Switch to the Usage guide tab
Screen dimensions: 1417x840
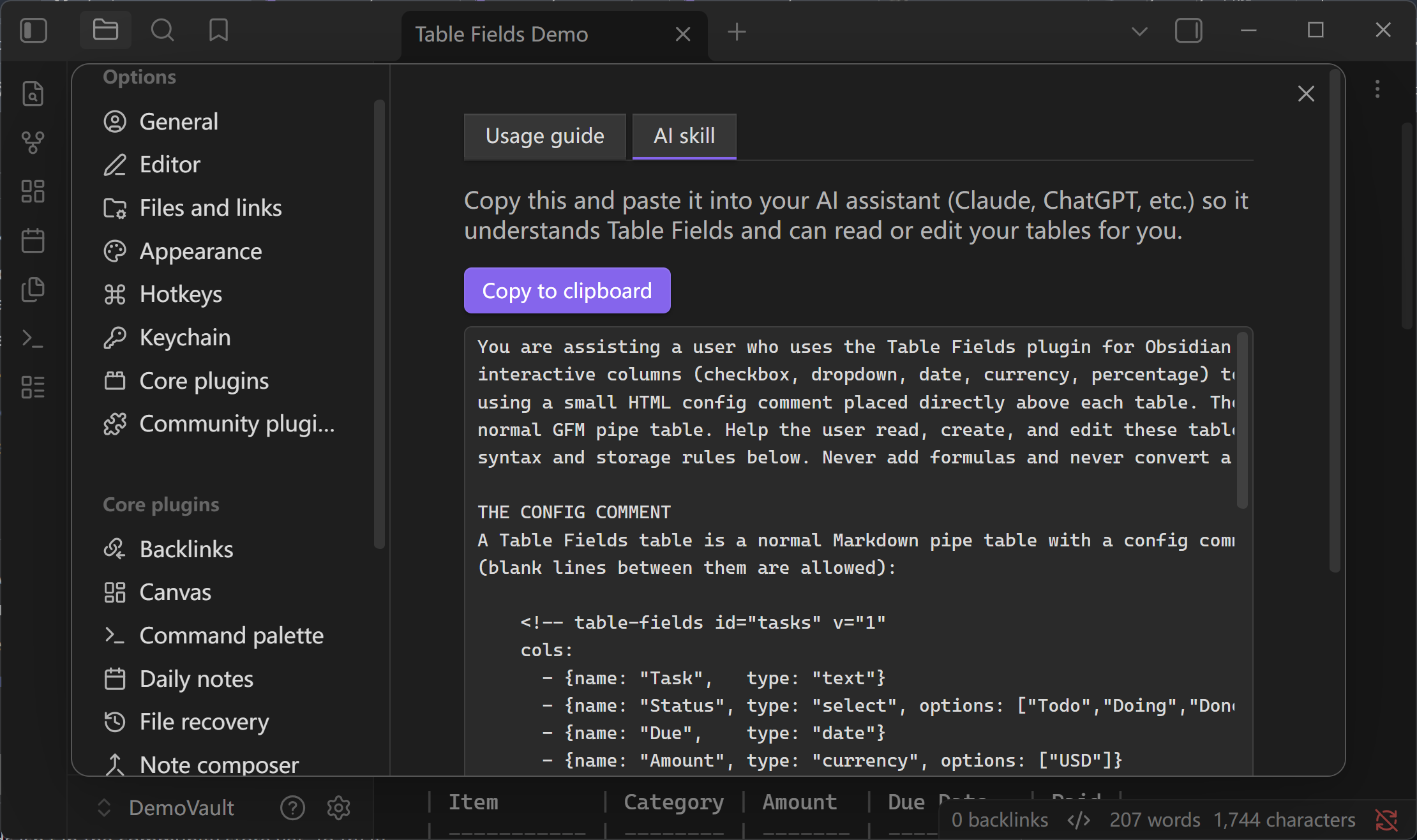544,136
